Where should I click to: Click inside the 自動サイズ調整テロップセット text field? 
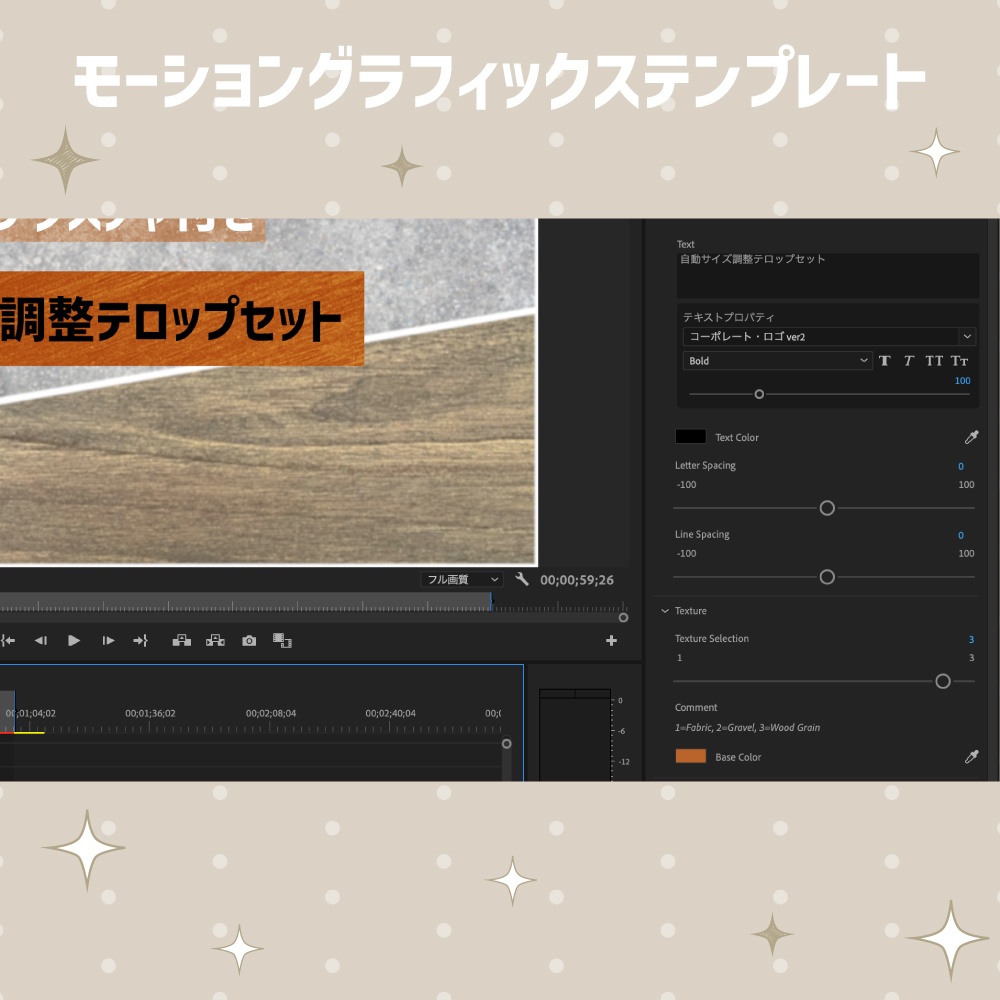click(828, 275)
